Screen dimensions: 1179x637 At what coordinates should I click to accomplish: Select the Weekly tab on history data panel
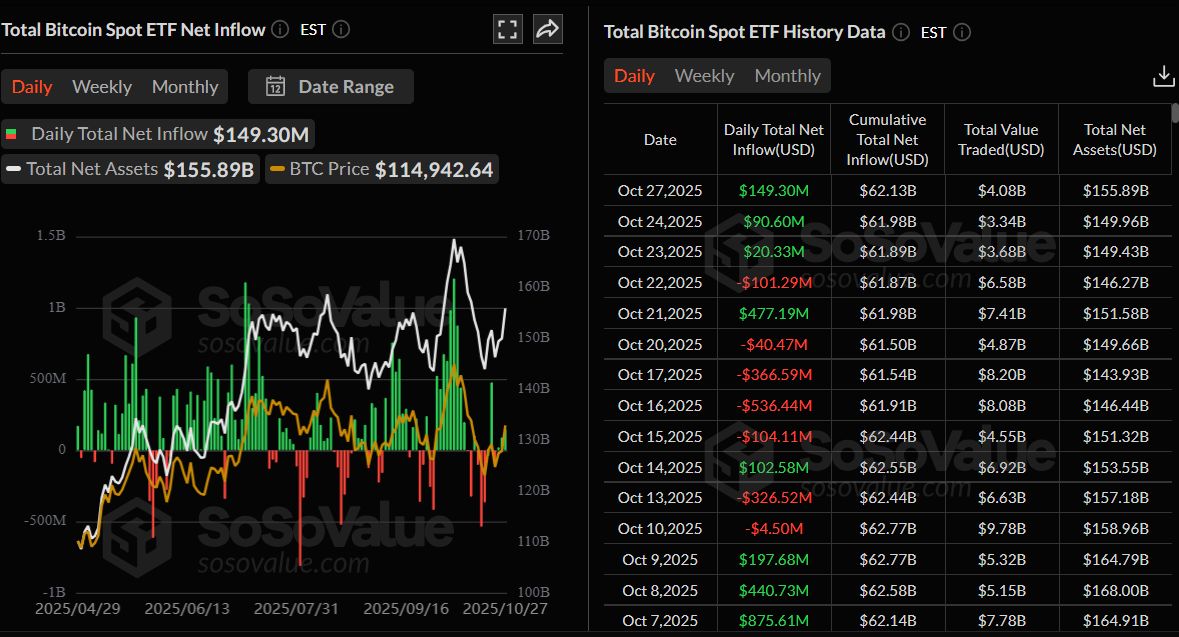(705, 75)
